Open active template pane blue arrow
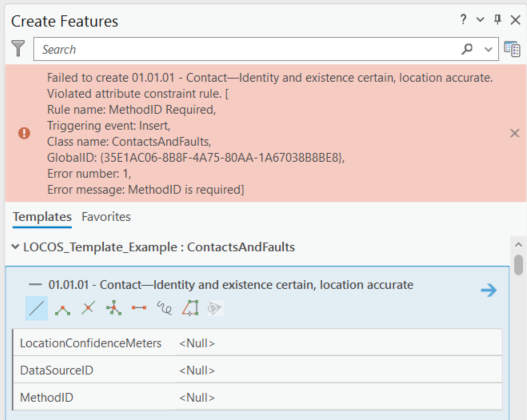Viewport: 527px width, 420px height. (x=489, y=290)
